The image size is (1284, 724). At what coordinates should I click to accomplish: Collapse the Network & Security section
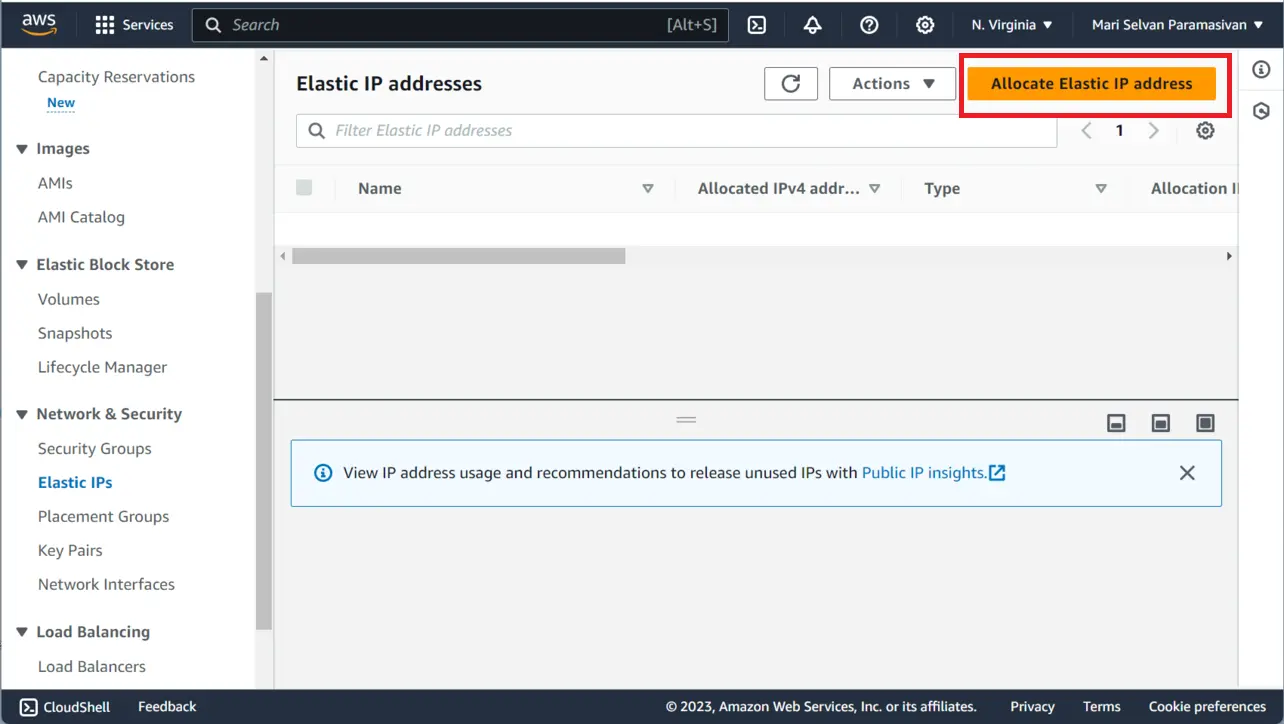click(22, 414)
